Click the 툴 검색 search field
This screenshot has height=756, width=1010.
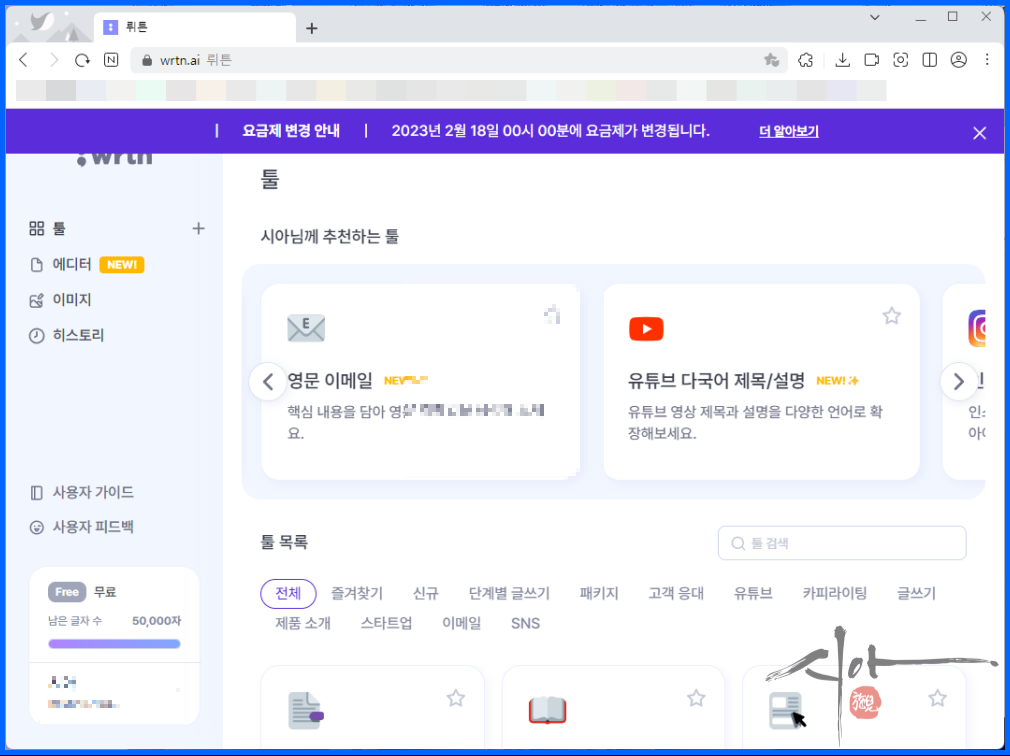[x=842, y=543]
